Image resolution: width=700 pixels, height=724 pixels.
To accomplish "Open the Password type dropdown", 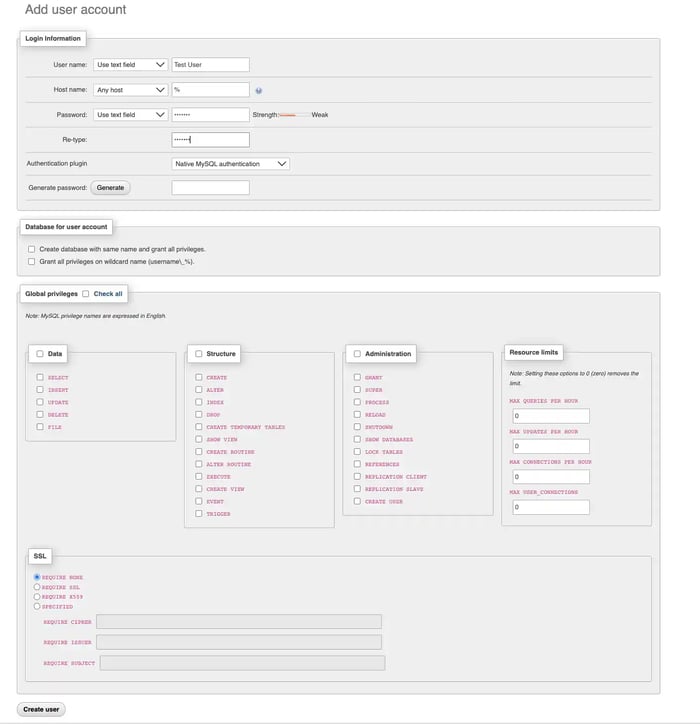I will tap(130, 115).
